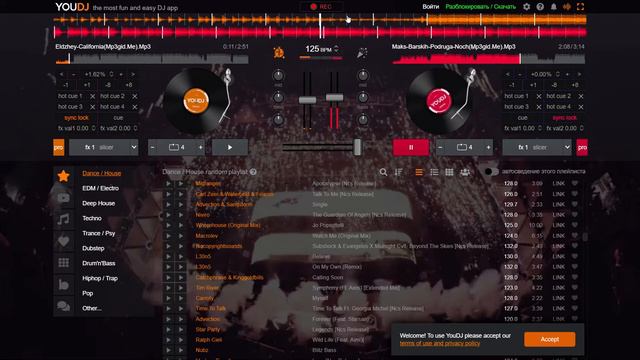Delete hot cue 2 on left deck
This screenshot has width=640, height=360.
click(135, 96)
